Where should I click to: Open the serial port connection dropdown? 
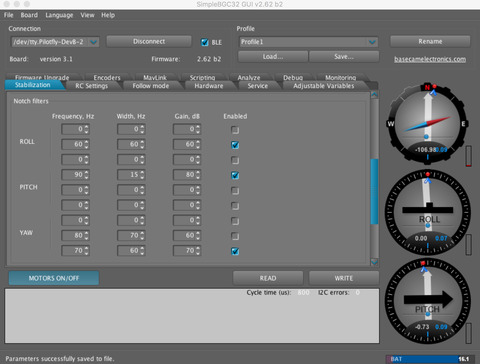point(55,42)
